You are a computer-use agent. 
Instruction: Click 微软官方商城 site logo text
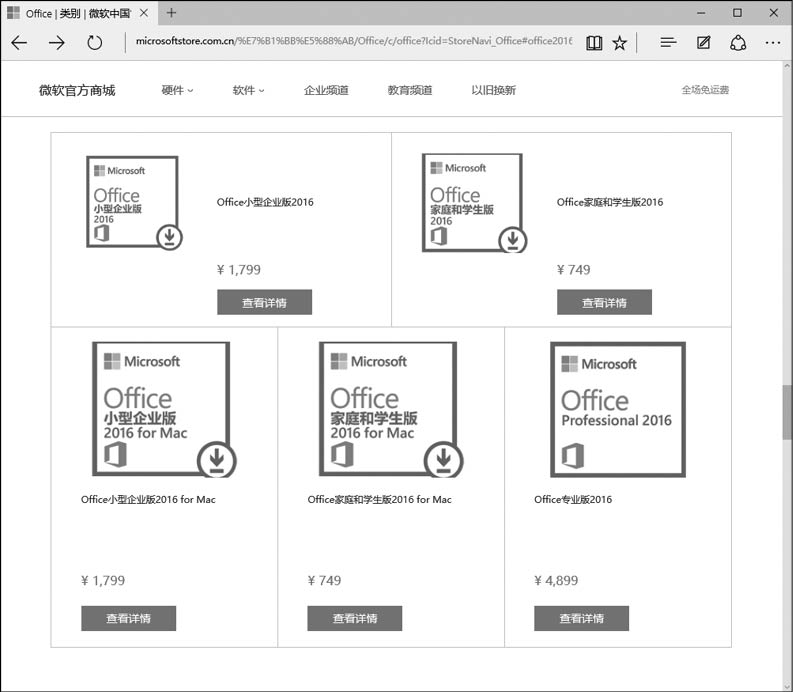[x=77, y=91]
